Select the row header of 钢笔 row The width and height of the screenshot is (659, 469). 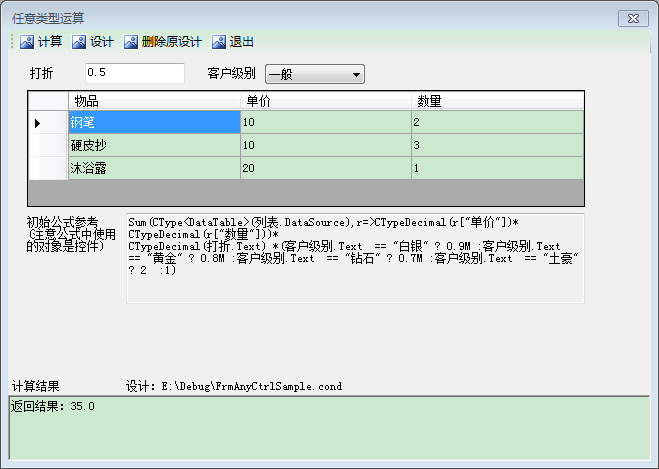[x=47, y=122]
